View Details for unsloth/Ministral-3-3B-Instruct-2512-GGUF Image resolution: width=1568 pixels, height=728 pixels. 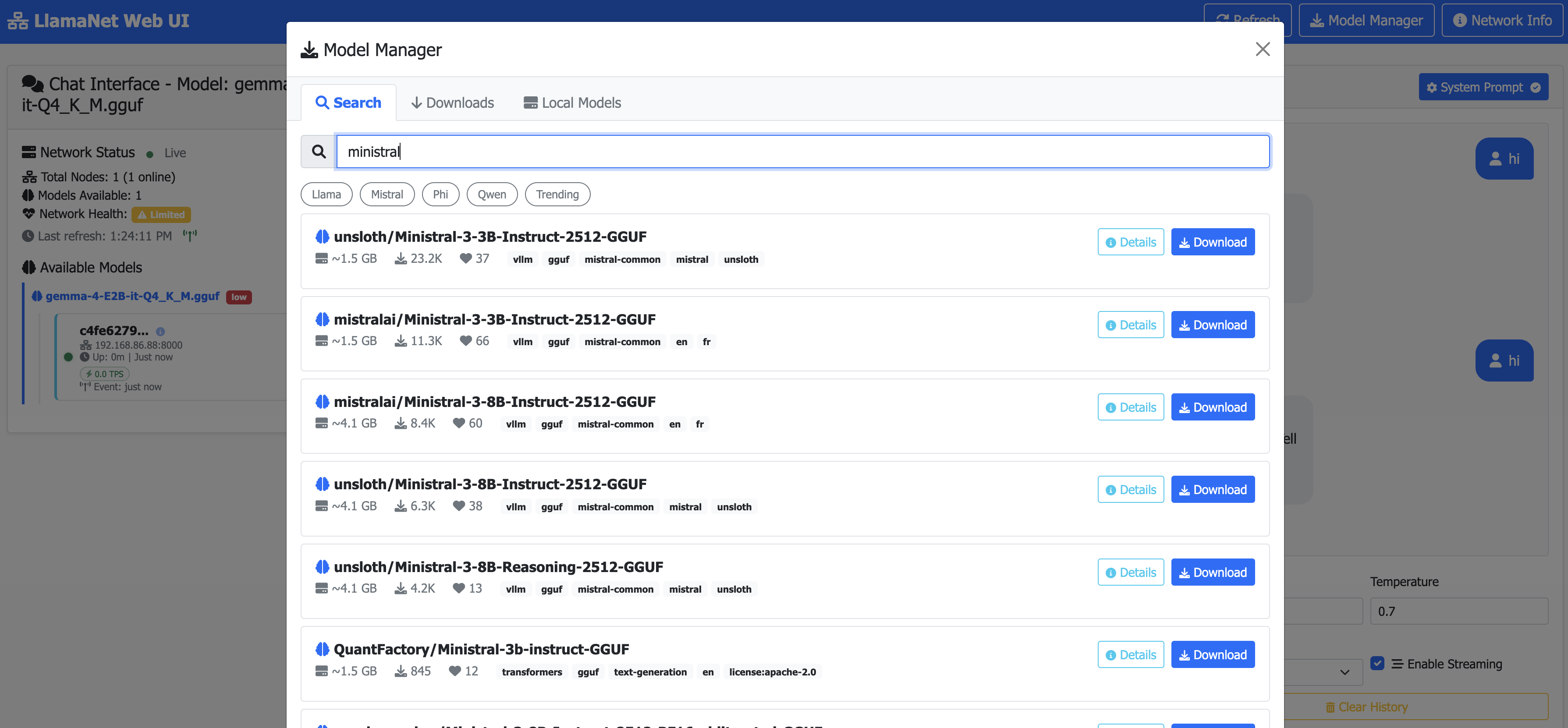click(x=1130, y=242)
